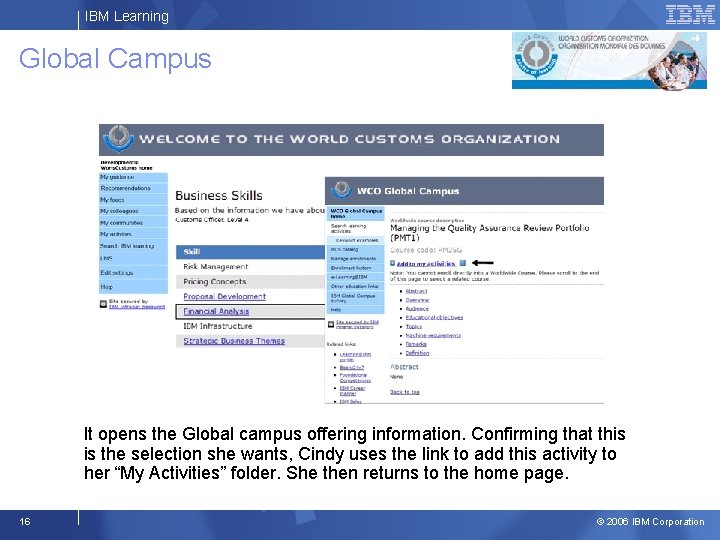Viewport: 720px width, 540px height.
Task: Jump to the Audience section link
Action: (x=417, y=309)
